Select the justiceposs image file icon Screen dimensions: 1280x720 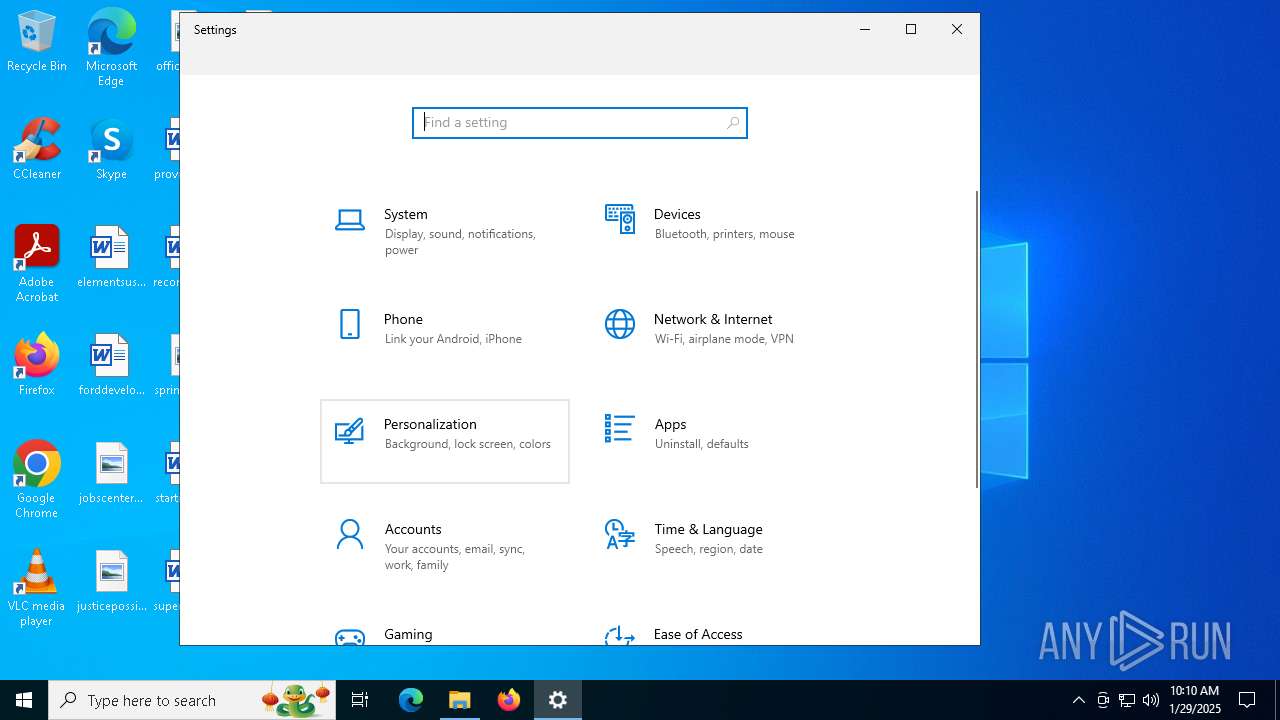[111, 582]
